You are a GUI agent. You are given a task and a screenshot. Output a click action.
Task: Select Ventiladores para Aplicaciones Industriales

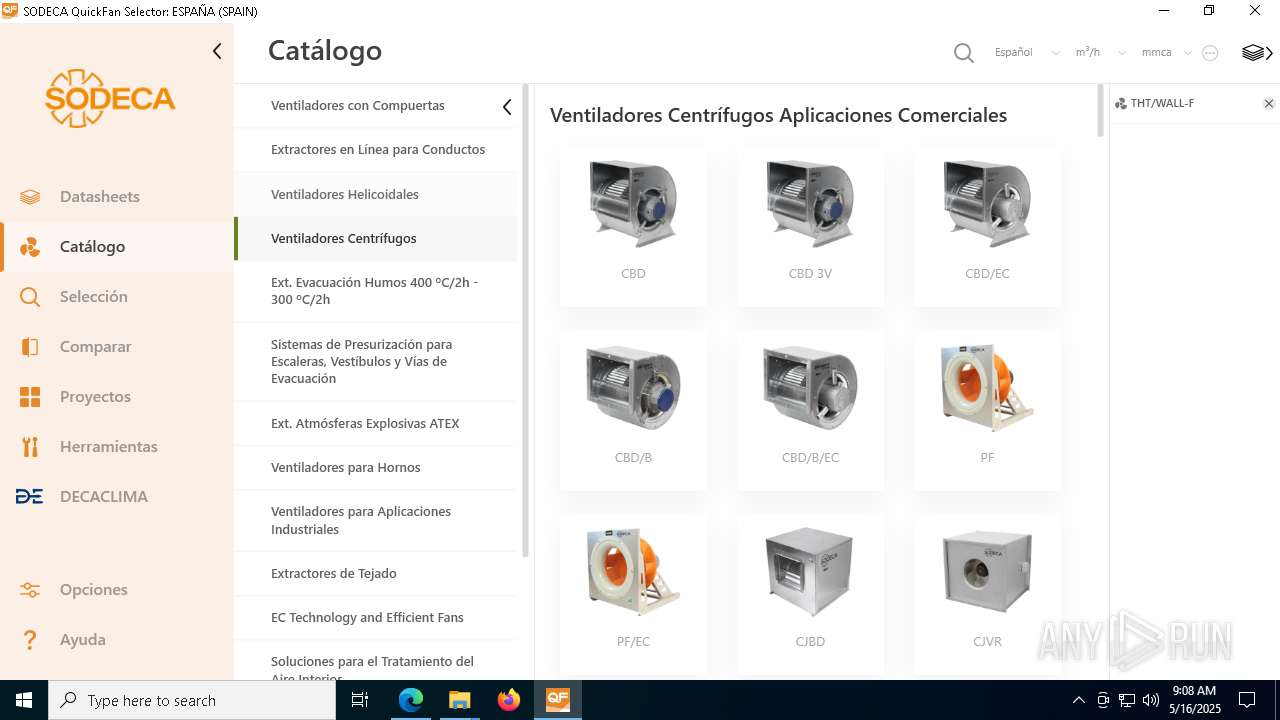(376, 521)
